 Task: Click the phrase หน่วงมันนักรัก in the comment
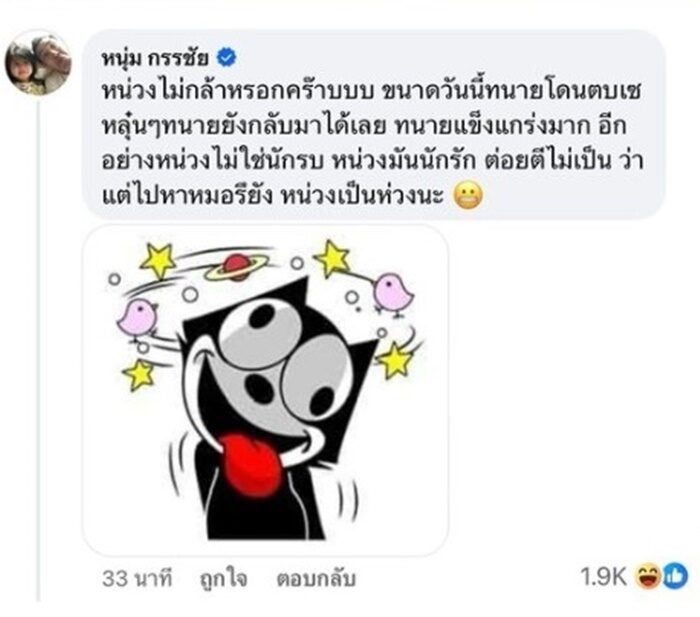(x=404, y=161)
